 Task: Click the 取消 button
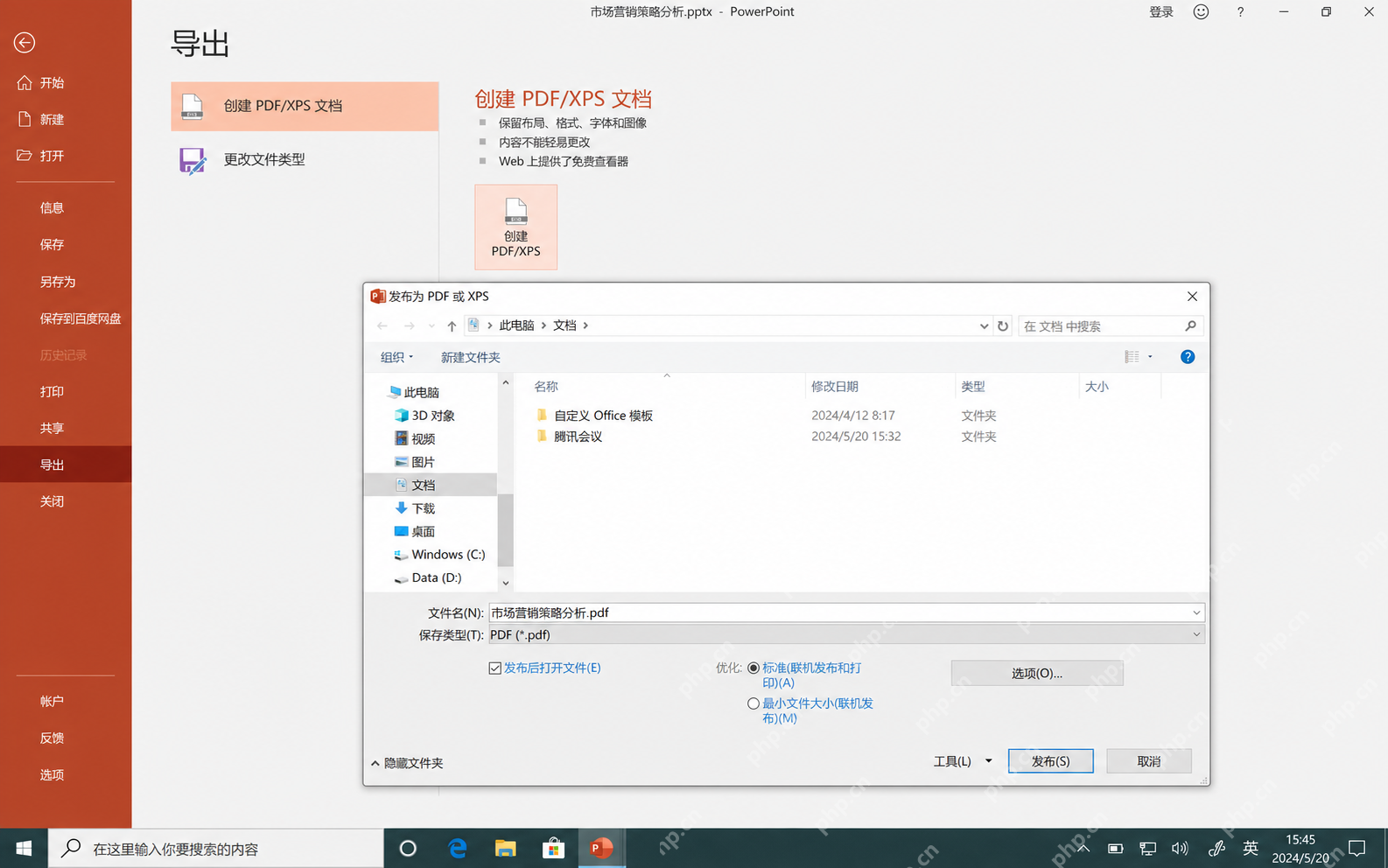[1149, 761]
